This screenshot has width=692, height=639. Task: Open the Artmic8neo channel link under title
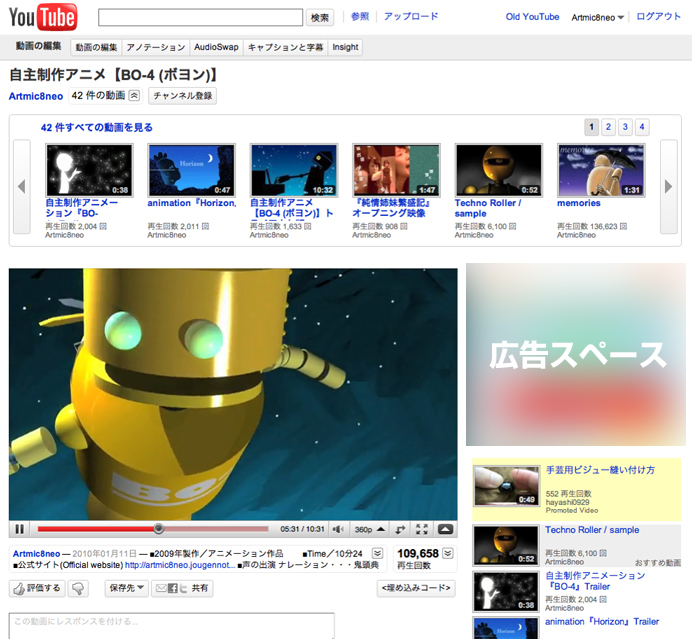tap(36, 96)
